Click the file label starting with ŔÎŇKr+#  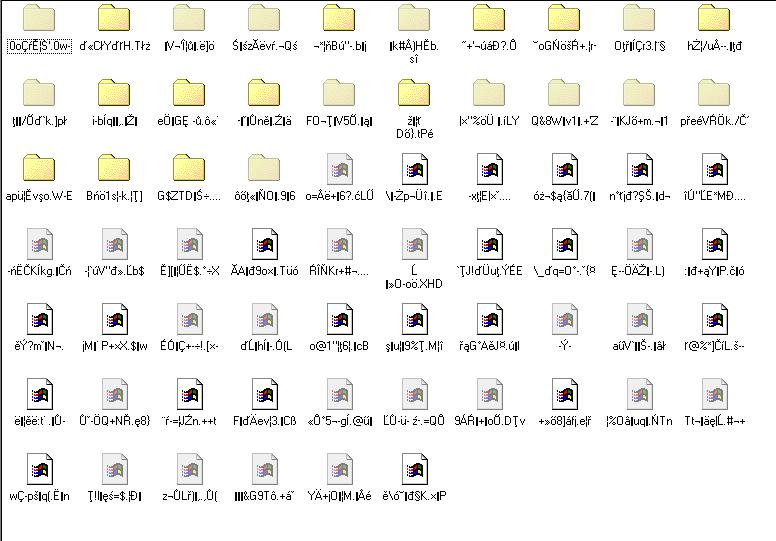(x=339, y=271)
